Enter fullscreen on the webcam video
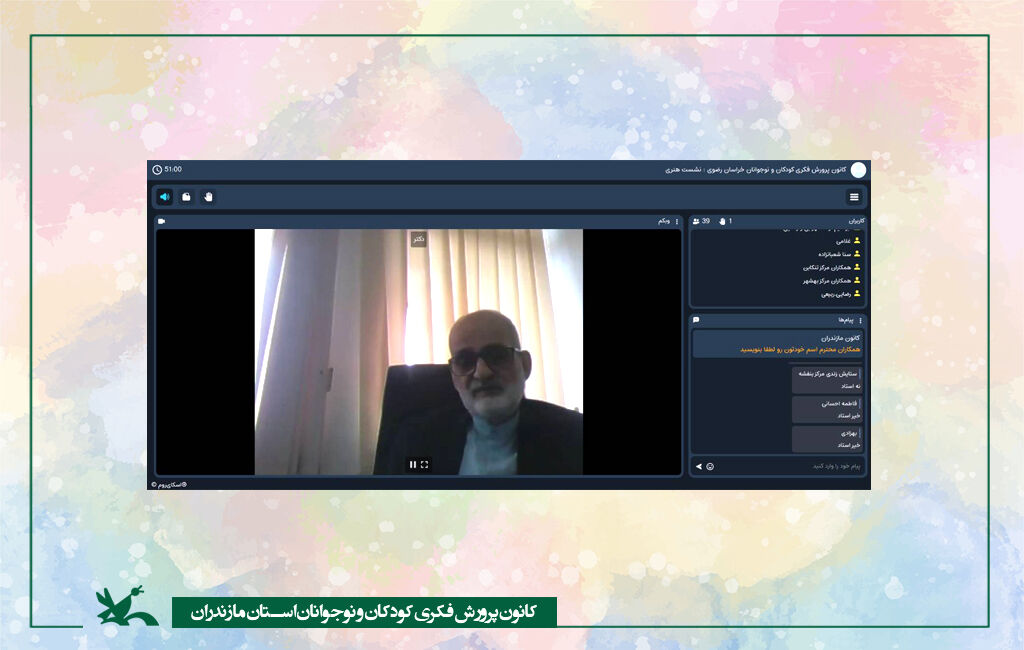Image resolution: width=1024 pixels, height=650 pixels. click(x=425, y=464)
